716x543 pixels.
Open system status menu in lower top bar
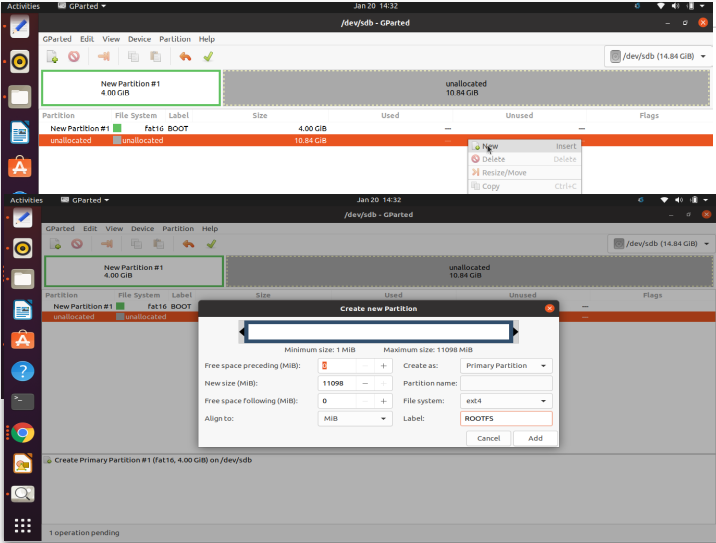pyautogui.click(x=684, y=200)
